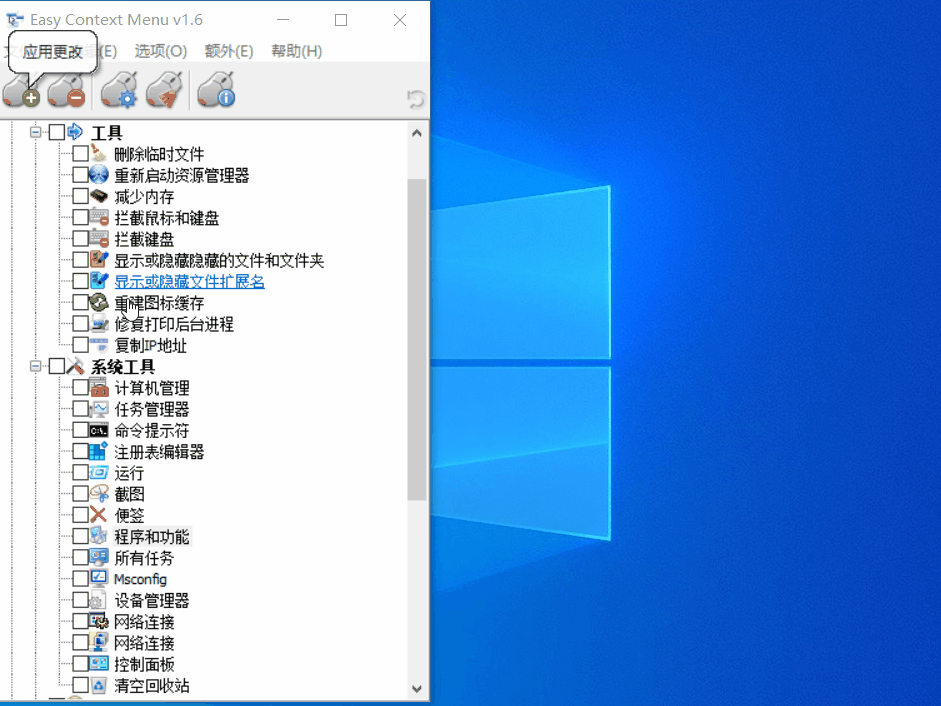Select the 清空回收站 label
The image size is (941, 706).
(x=152, y=686)
